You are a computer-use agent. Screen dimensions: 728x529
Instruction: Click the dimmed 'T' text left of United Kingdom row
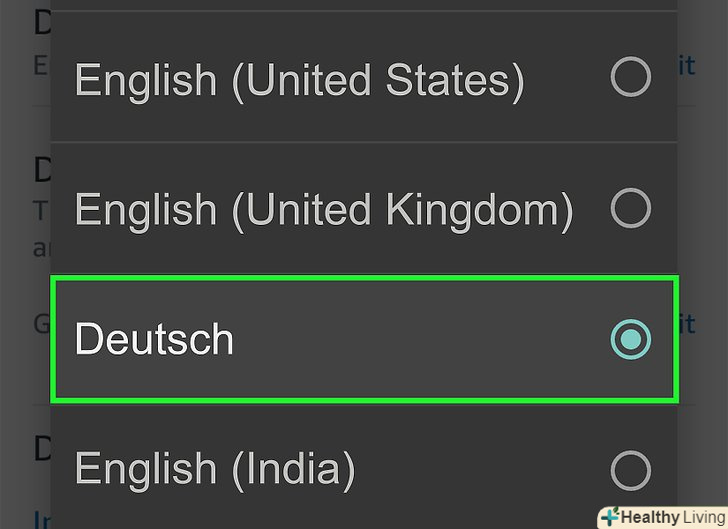point(42,212)
